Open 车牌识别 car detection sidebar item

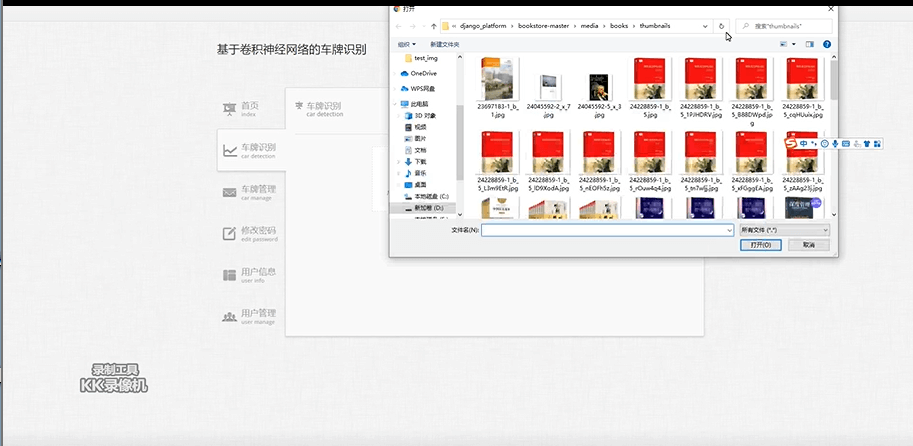(249, 150)
